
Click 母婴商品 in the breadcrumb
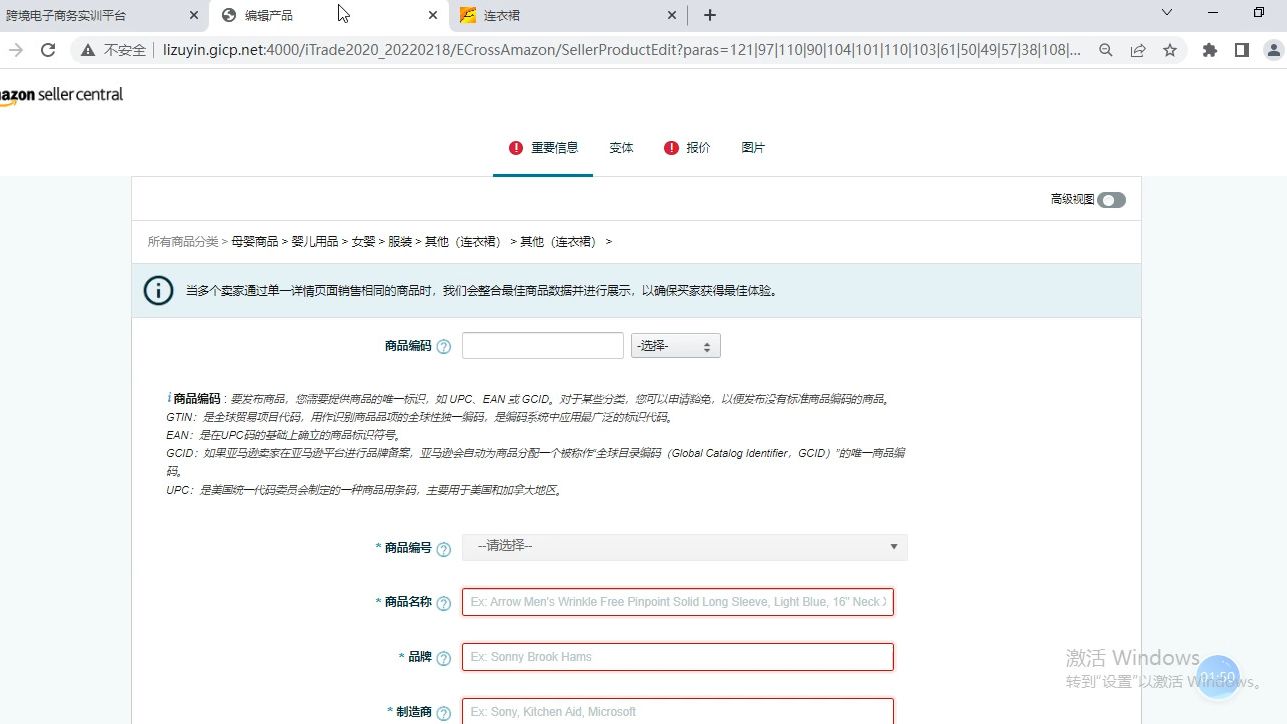(255, 242)
